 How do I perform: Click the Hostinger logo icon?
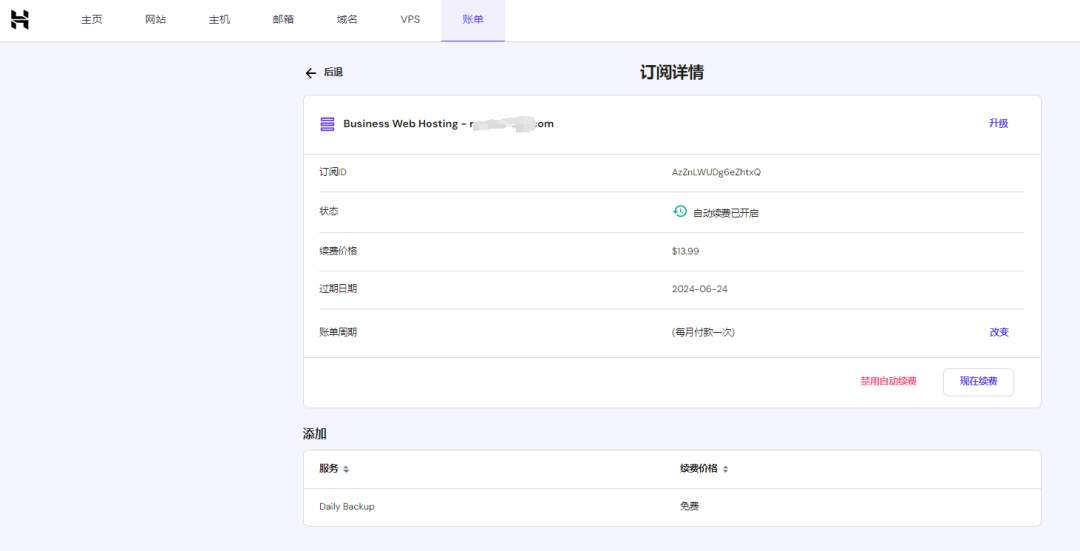20,20
